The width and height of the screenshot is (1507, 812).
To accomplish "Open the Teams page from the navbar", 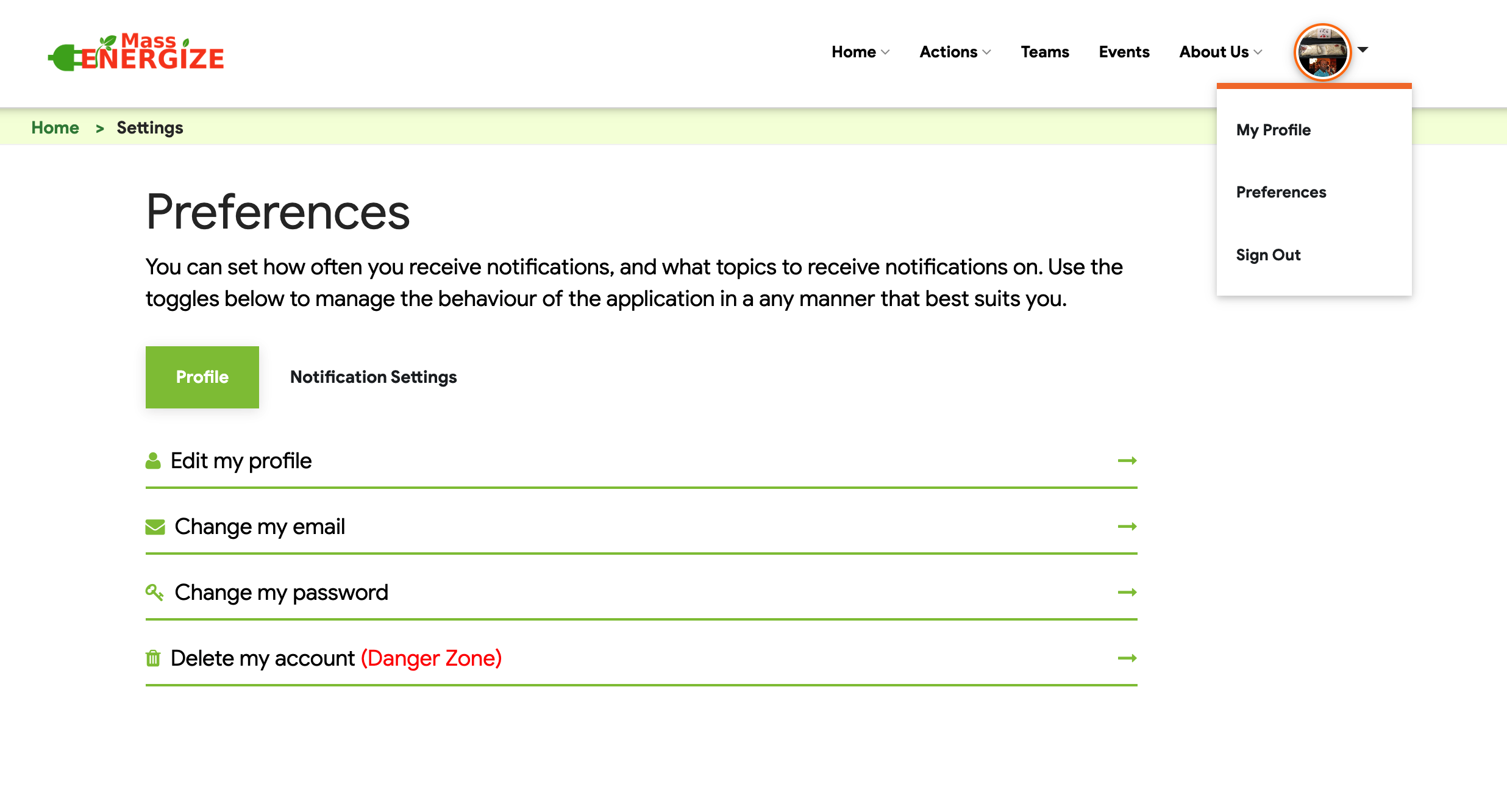I will click(1045, 52).
